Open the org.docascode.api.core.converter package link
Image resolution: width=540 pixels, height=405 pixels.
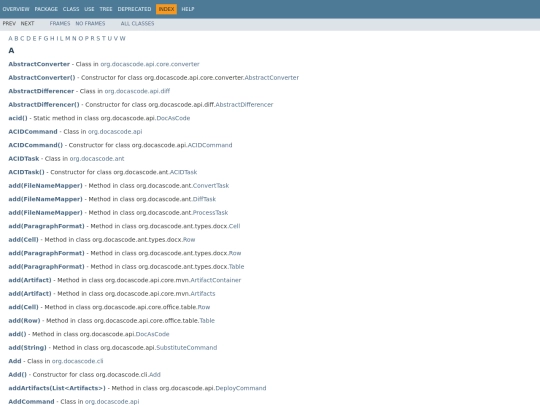pyautogui.click(x=150, y=64)
